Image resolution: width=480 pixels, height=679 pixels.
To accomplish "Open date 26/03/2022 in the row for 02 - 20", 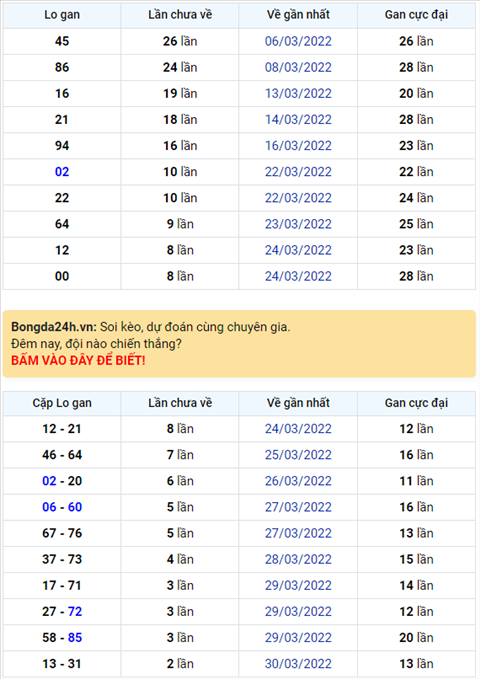I will tap(298, 481).
